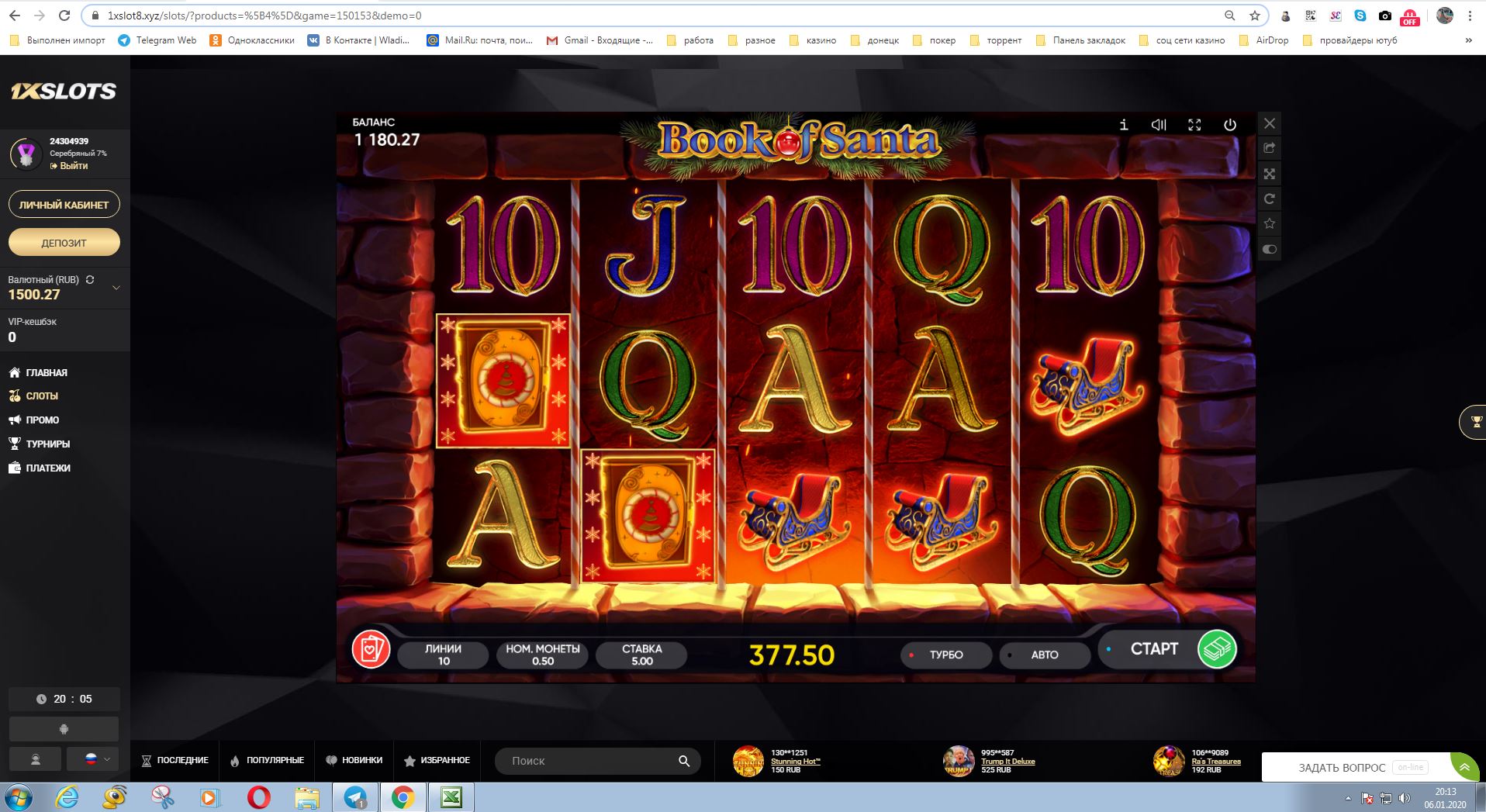Switch to the ИЗБРАННОЕ tab
Screen dimensions: 1486x812
[x=437, y=761]
